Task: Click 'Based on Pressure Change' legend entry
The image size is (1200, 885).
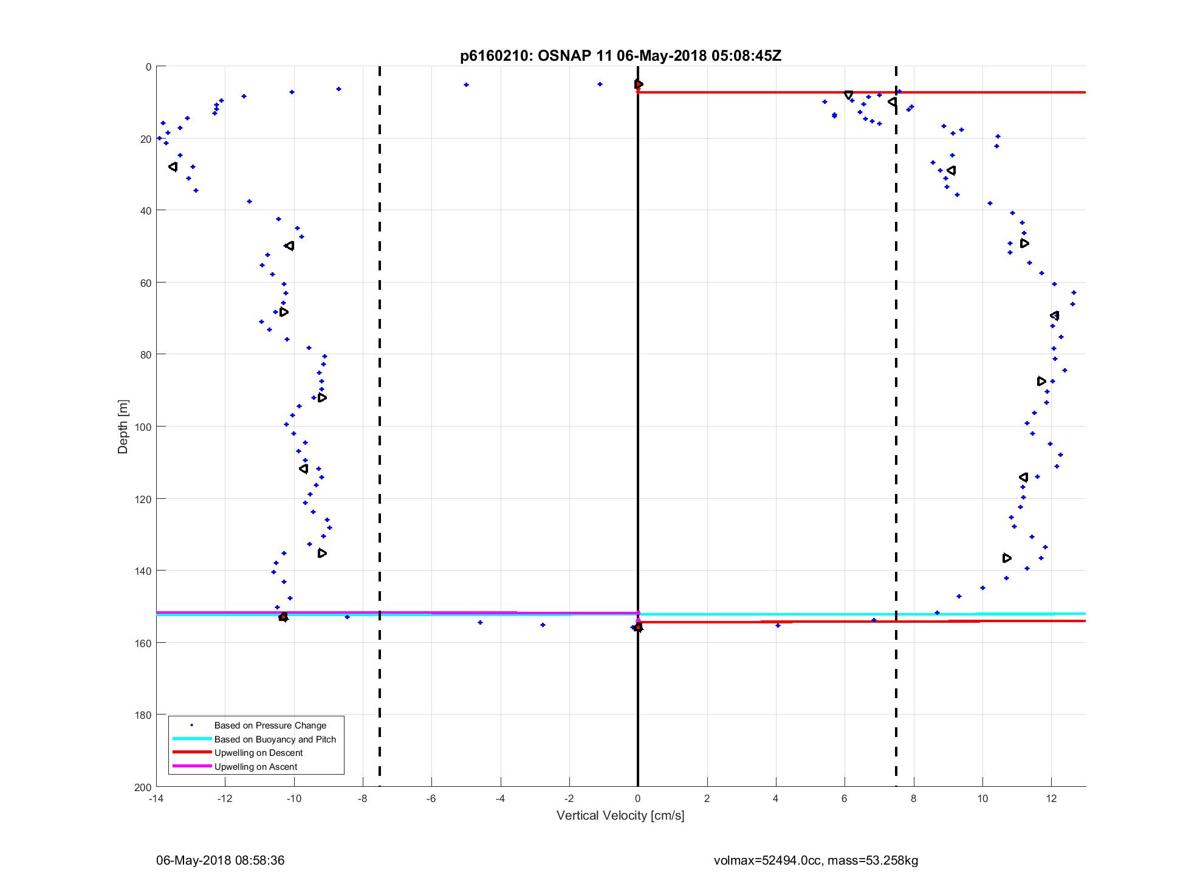Action: [x=270, y=725]
